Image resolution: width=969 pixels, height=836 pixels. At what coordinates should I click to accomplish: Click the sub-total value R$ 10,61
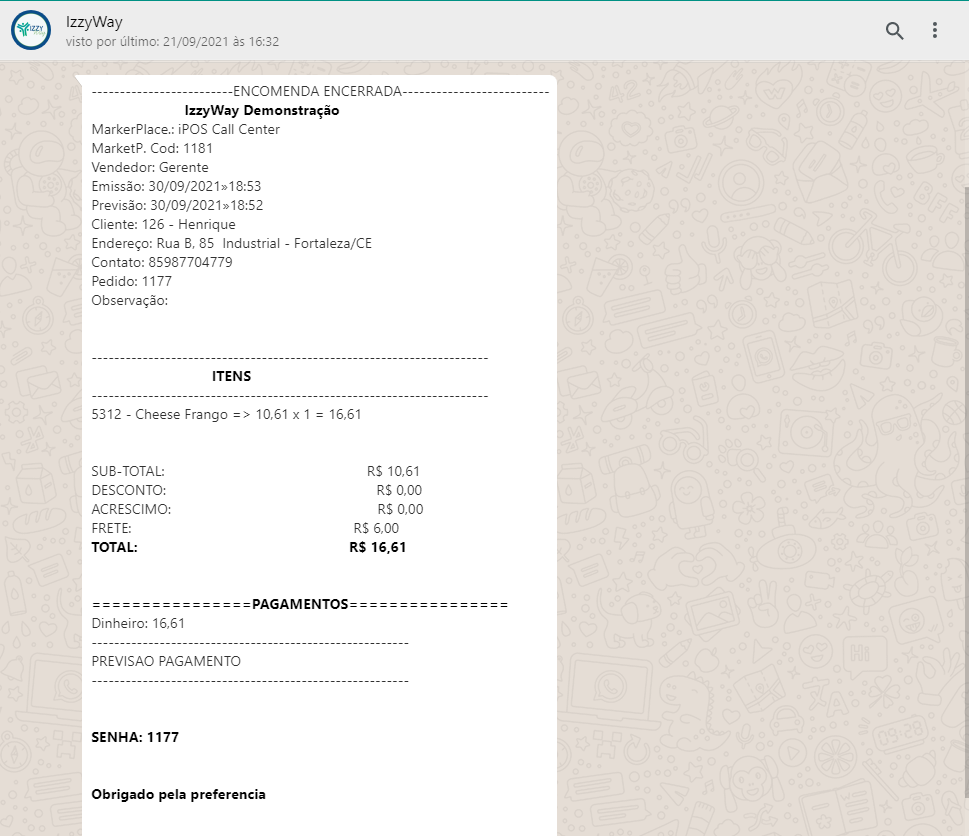[x=393, y=471]
